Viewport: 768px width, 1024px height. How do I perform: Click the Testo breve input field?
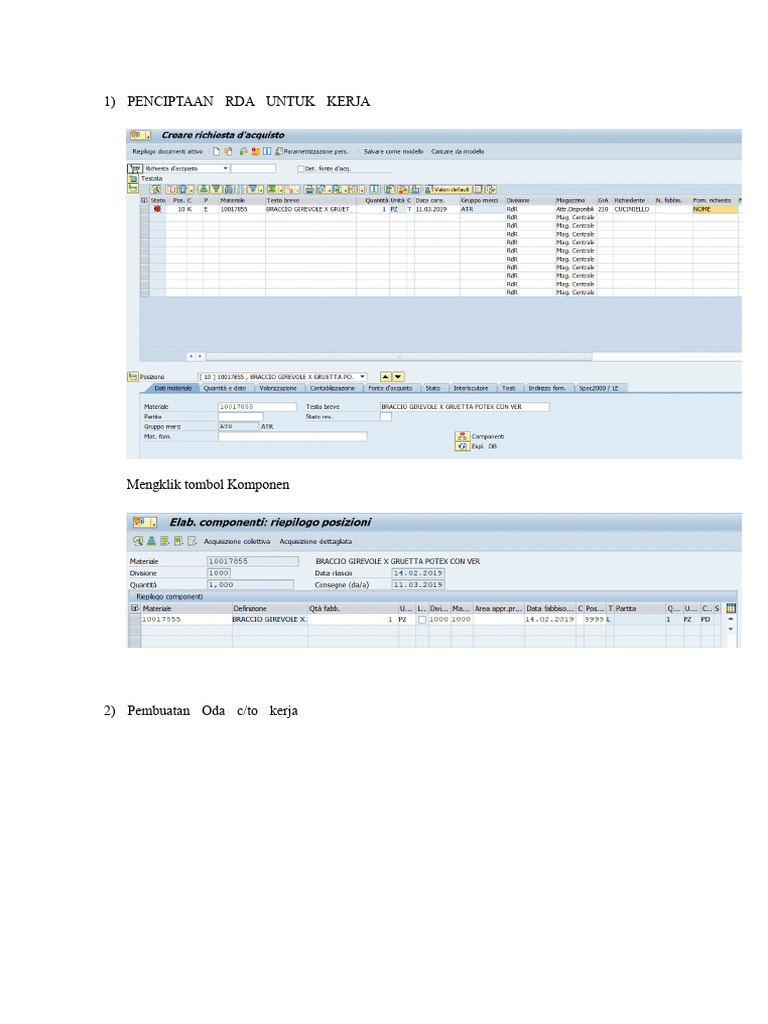[x=464, y=406]
